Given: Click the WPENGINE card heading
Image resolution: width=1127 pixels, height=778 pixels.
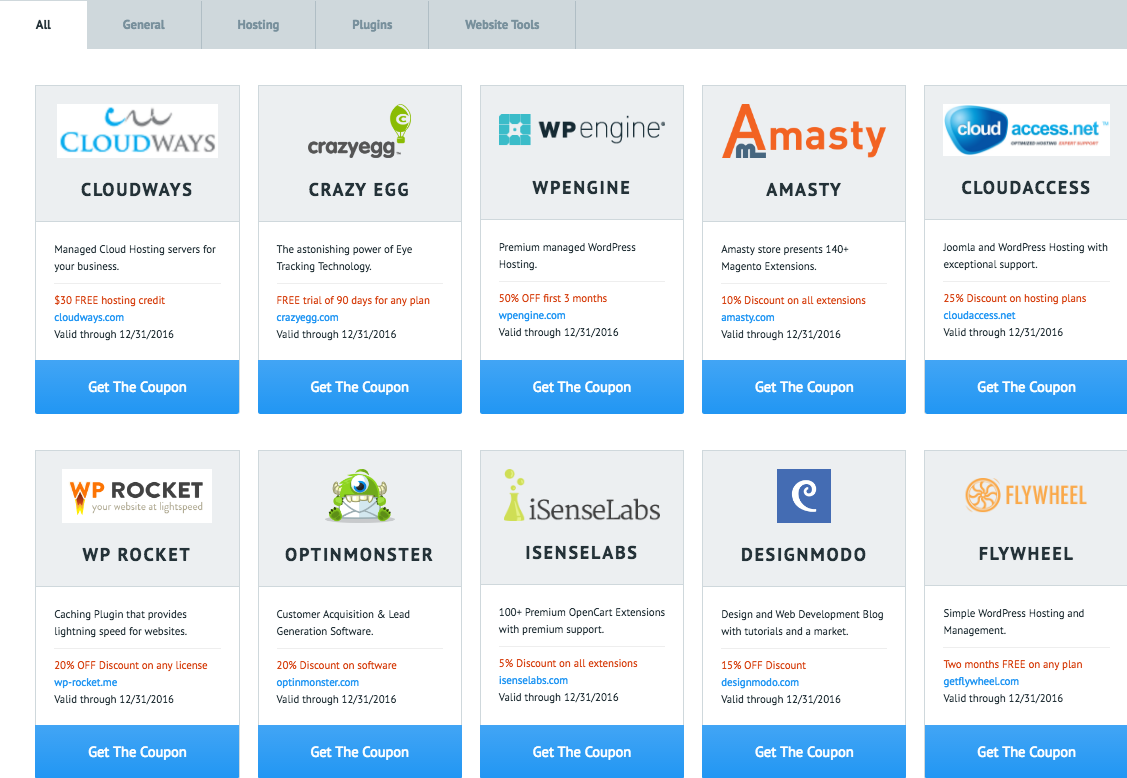Looking at the screenshot, I should point(581,188).
